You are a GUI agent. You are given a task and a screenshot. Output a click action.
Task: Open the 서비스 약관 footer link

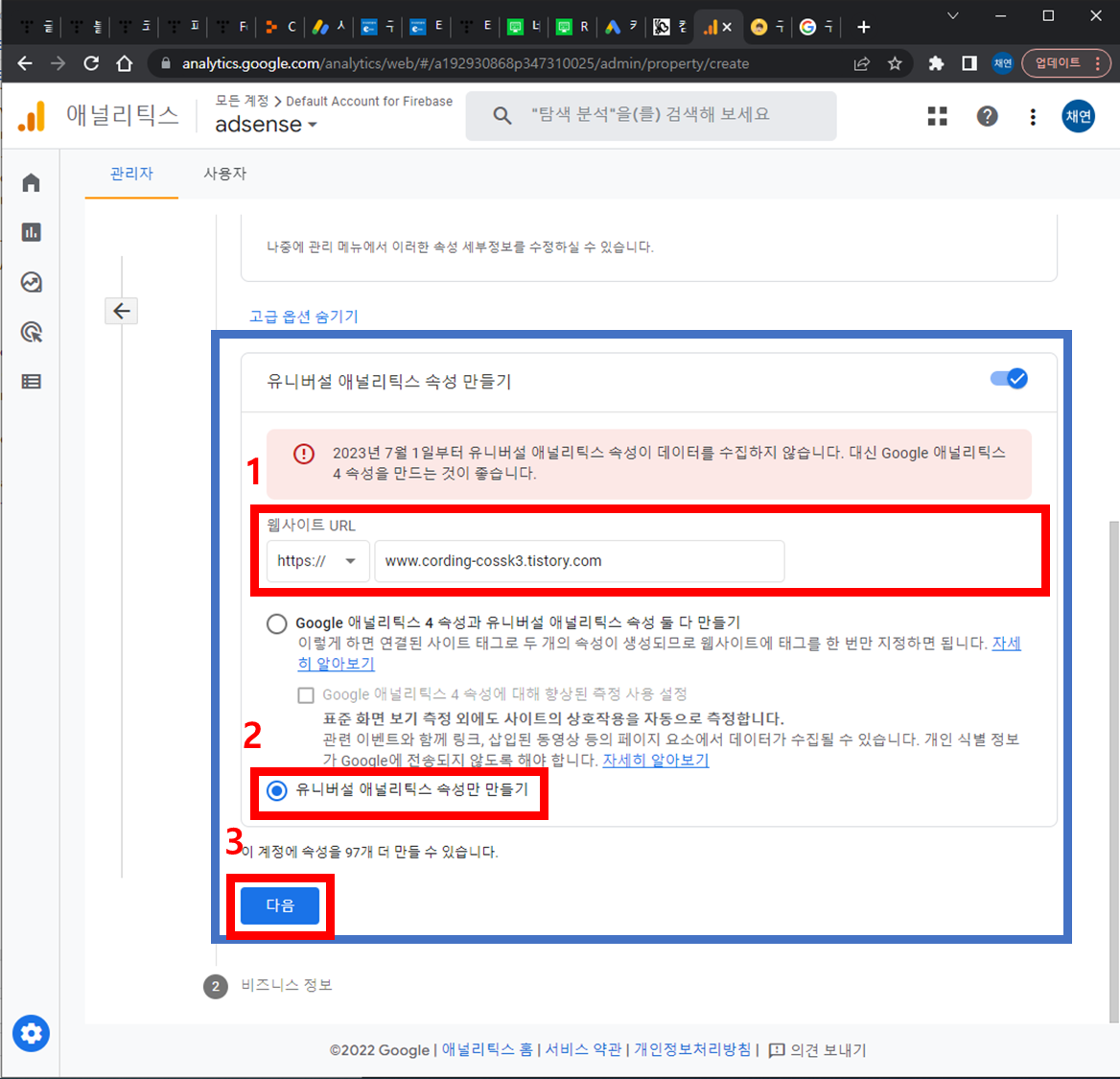click(583, 1049)
